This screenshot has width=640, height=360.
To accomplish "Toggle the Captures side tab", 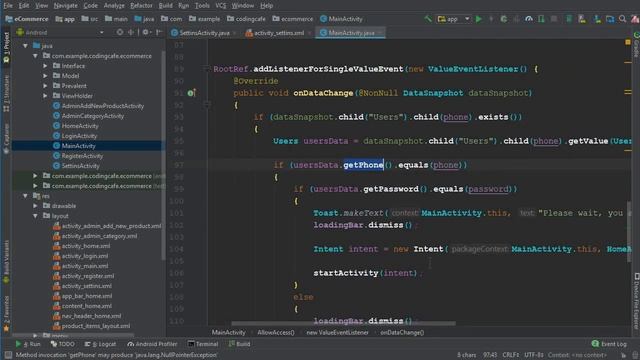I will 6,139.
